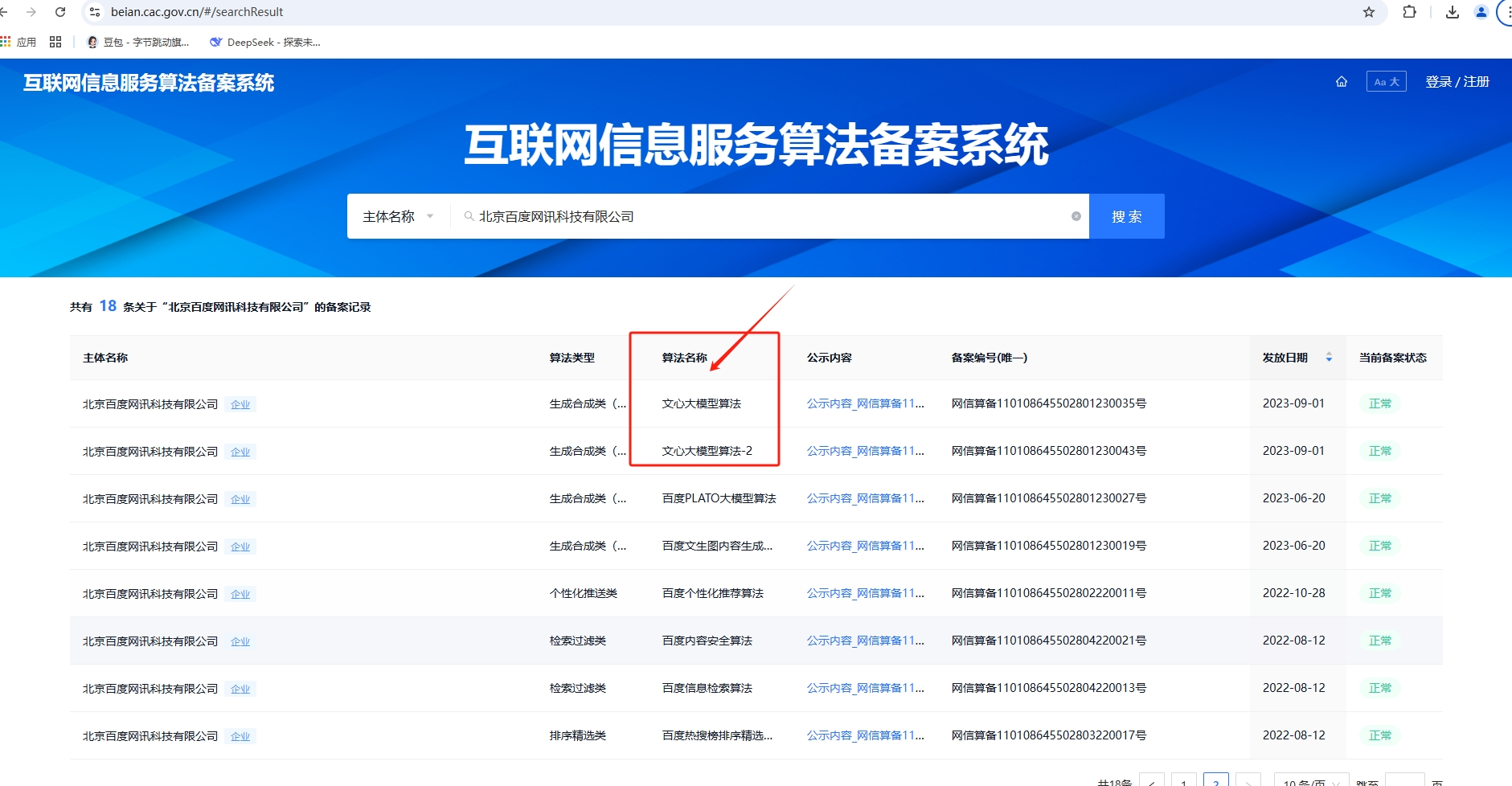Click filing number 网信算备110108645502803220017号

coord(1049,735)
